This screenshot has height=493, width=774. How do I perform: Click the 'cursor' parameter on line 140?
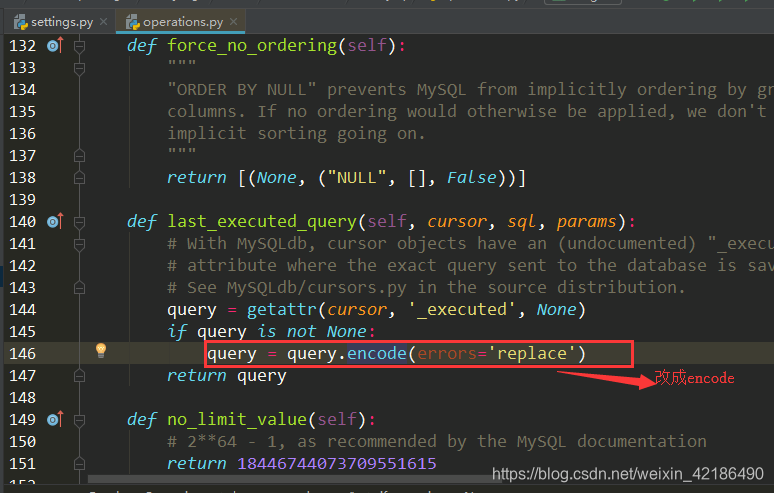457,222
